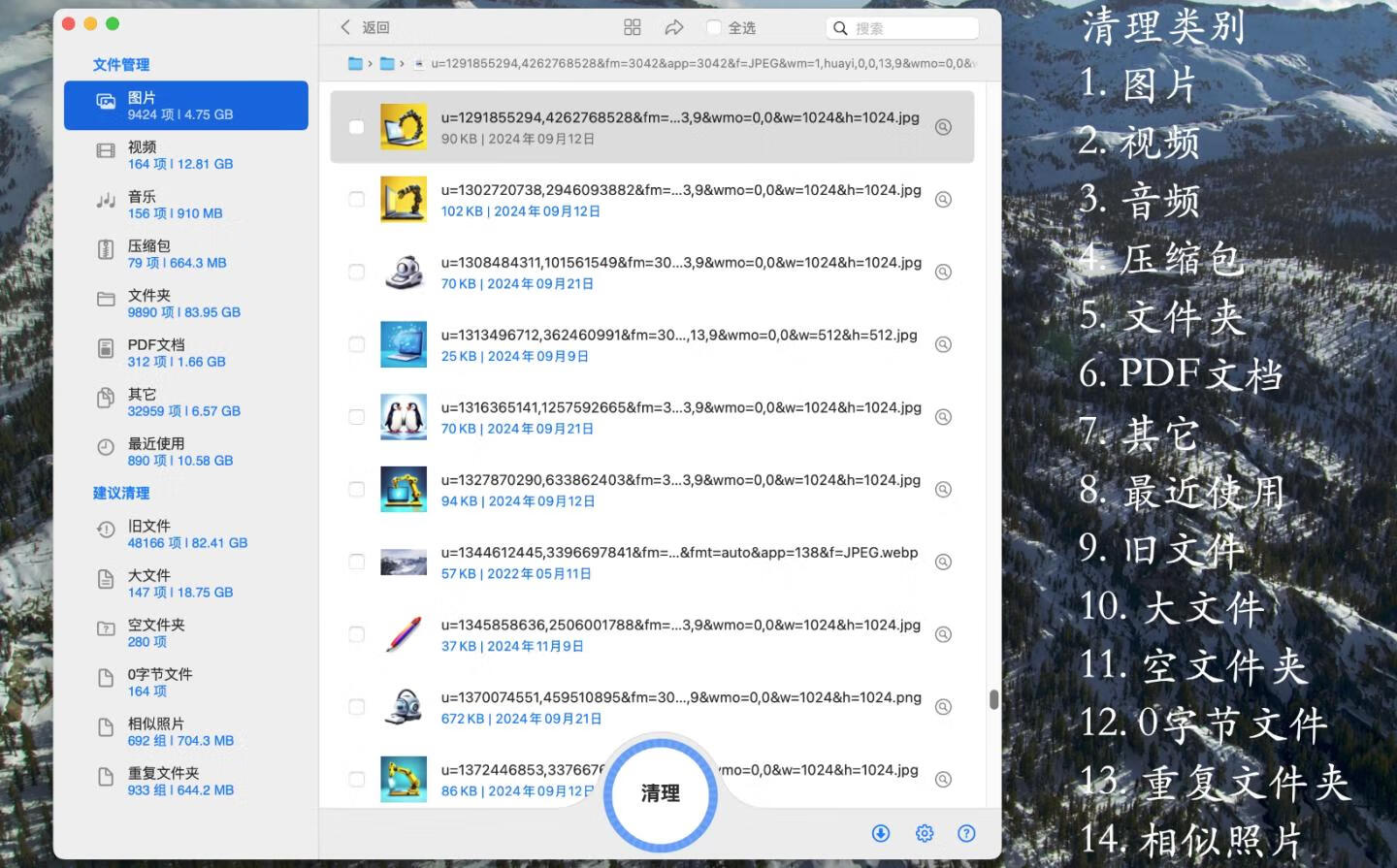Click second folder in breadcrumb path
This screenshot has width=1397, height=868.
tap(387, 64)
